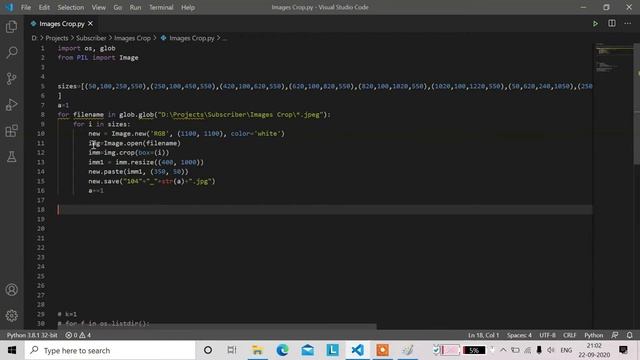Open Mail app from taskbar

click(307, 350)
